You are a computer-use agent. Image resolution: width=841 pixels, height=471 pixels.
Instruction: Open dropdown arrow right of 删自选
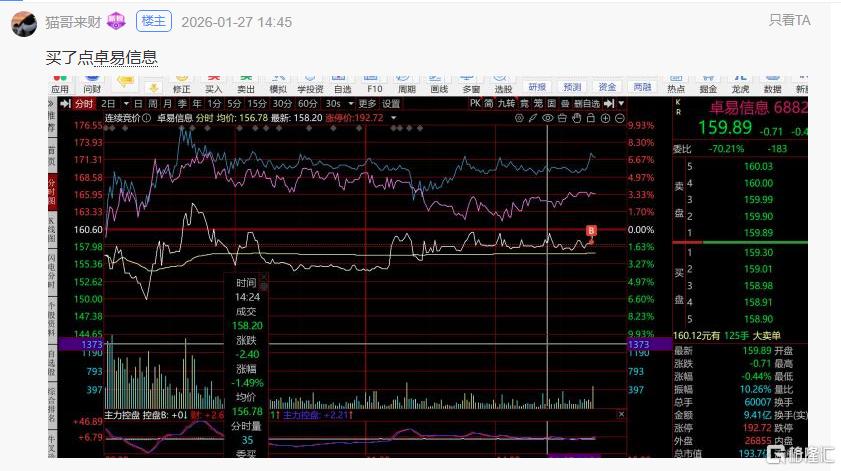(x=621, y=103)
